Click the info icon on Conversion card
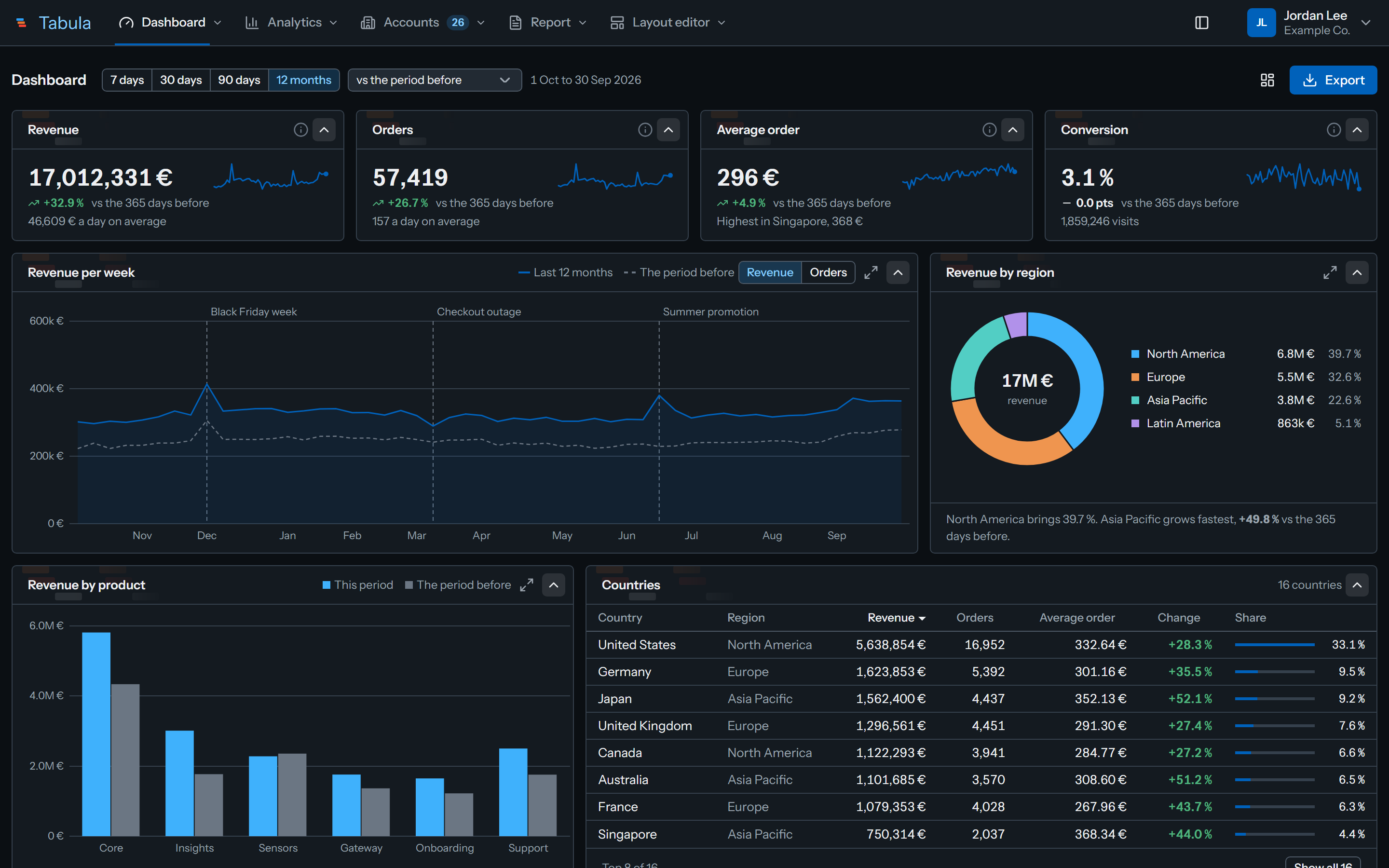 1334,130
